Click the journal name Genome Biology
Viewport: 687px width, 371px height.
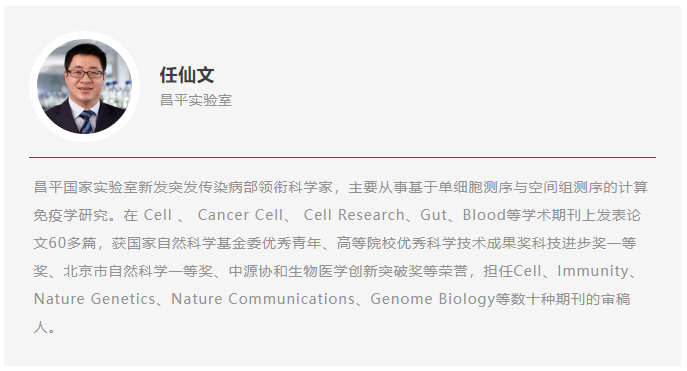coord(432,299)
